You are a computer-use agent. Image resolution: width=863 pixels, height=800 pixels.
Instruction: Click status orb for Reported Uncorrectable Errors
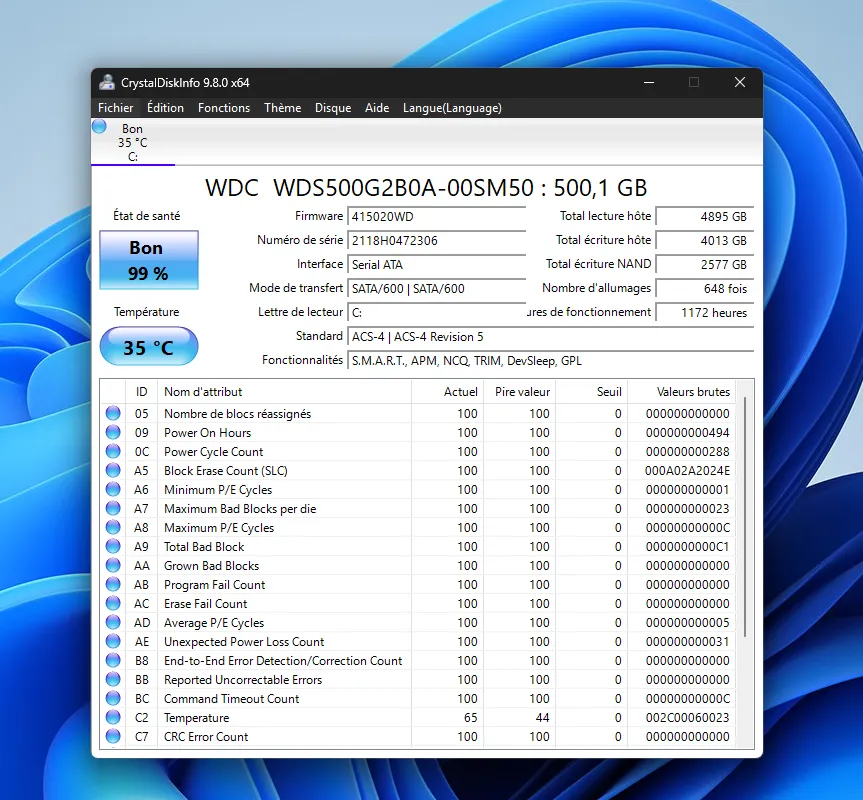(x=113, y=678)
